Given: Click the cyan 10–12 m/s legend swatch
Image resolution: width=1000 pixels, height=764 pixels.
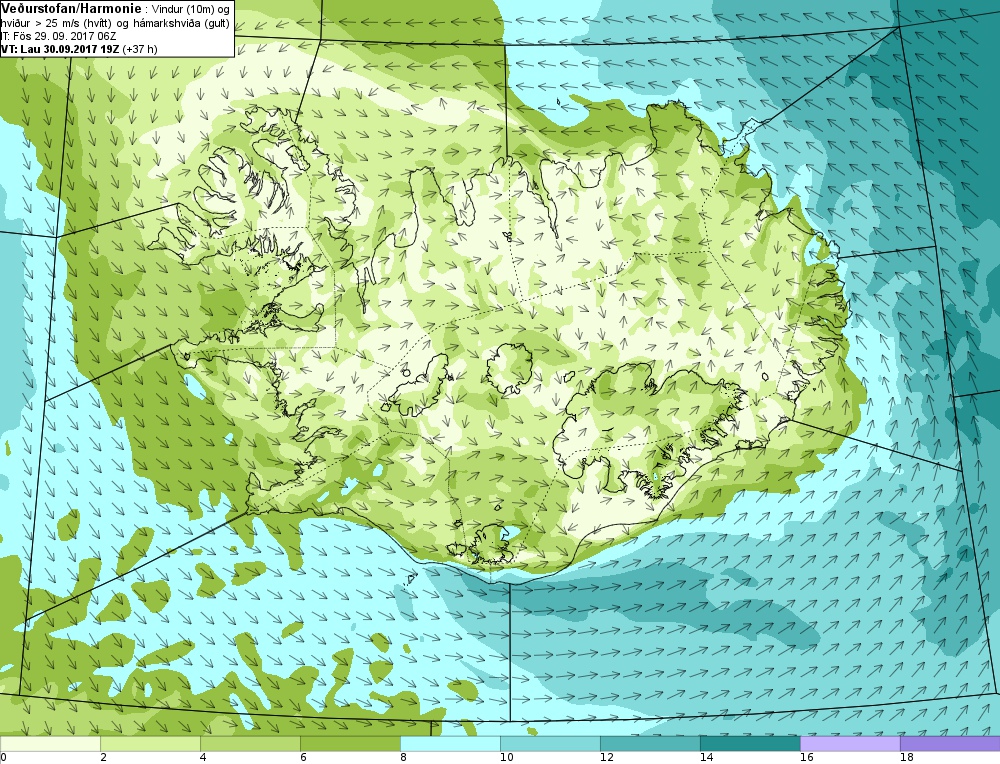Looking at the screenshot, I should click(550, 744).
